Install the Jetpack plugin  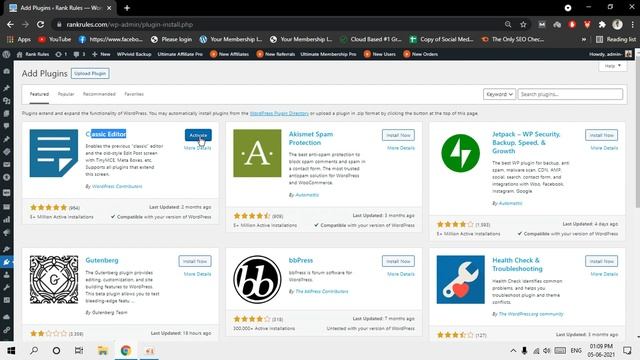tap(602, 135)
